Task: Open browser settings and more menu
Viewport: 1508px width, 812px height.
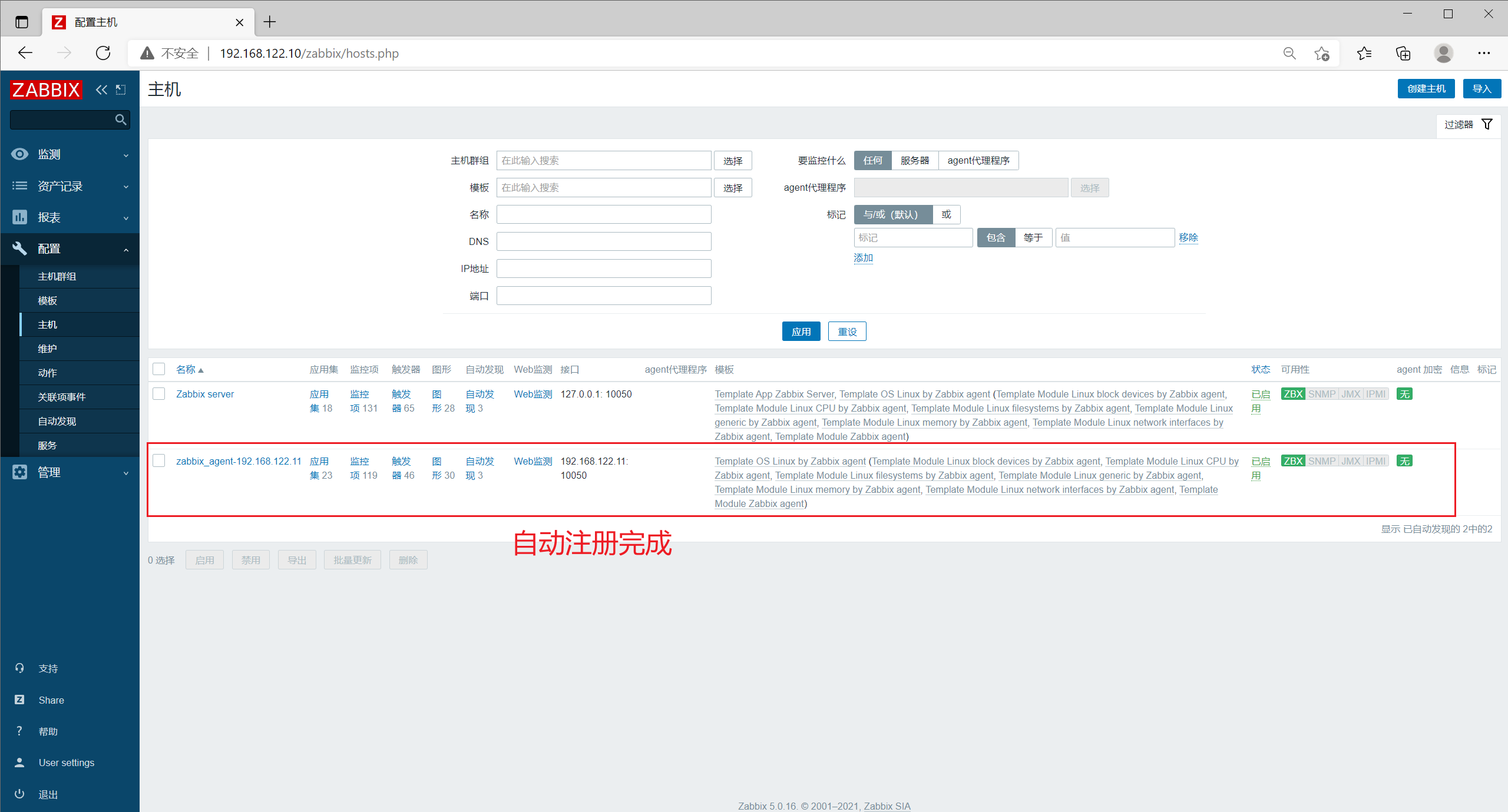Action: tap(1484, 54)
